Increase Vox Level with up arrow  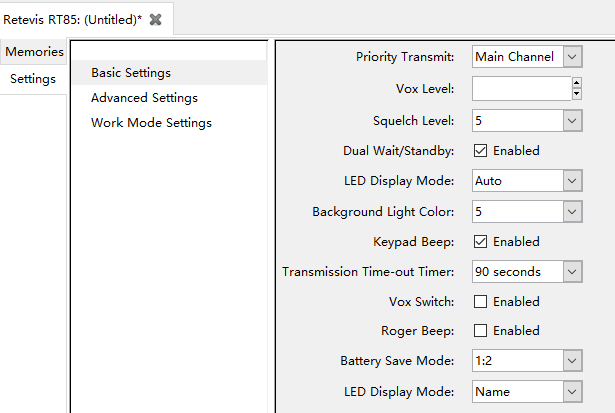pos(576,84)
